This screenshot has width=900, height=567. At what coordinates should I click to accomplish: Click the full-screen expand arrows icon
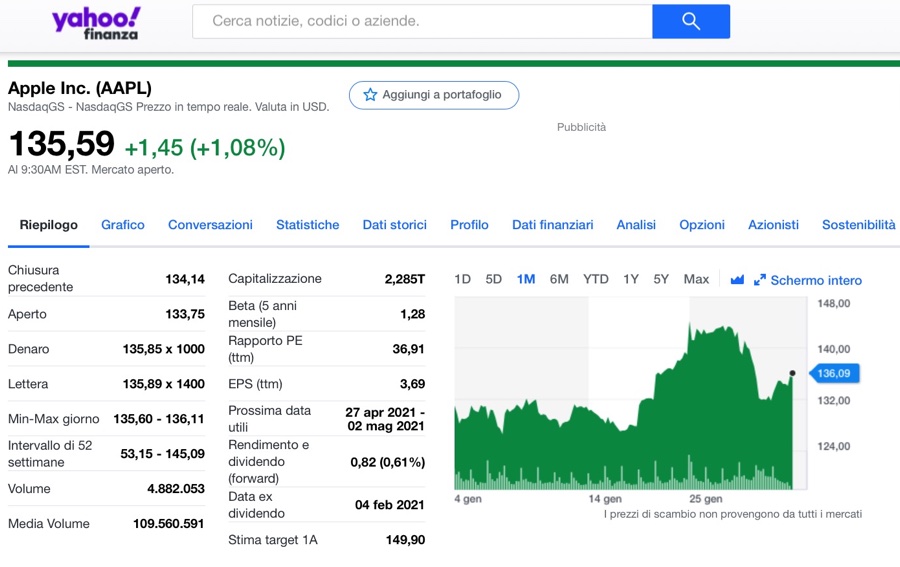click(760, 280)
